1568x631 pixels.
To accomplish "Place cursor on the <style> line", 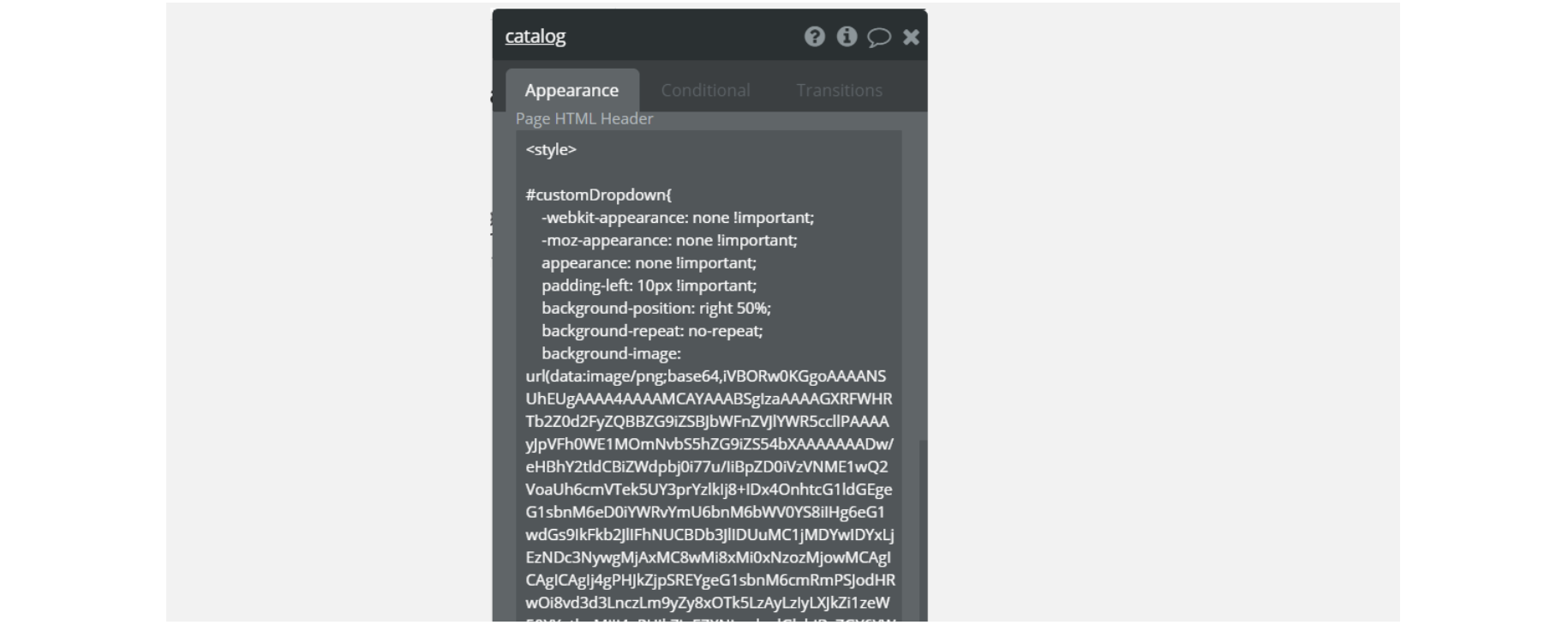I will (551, 149).
